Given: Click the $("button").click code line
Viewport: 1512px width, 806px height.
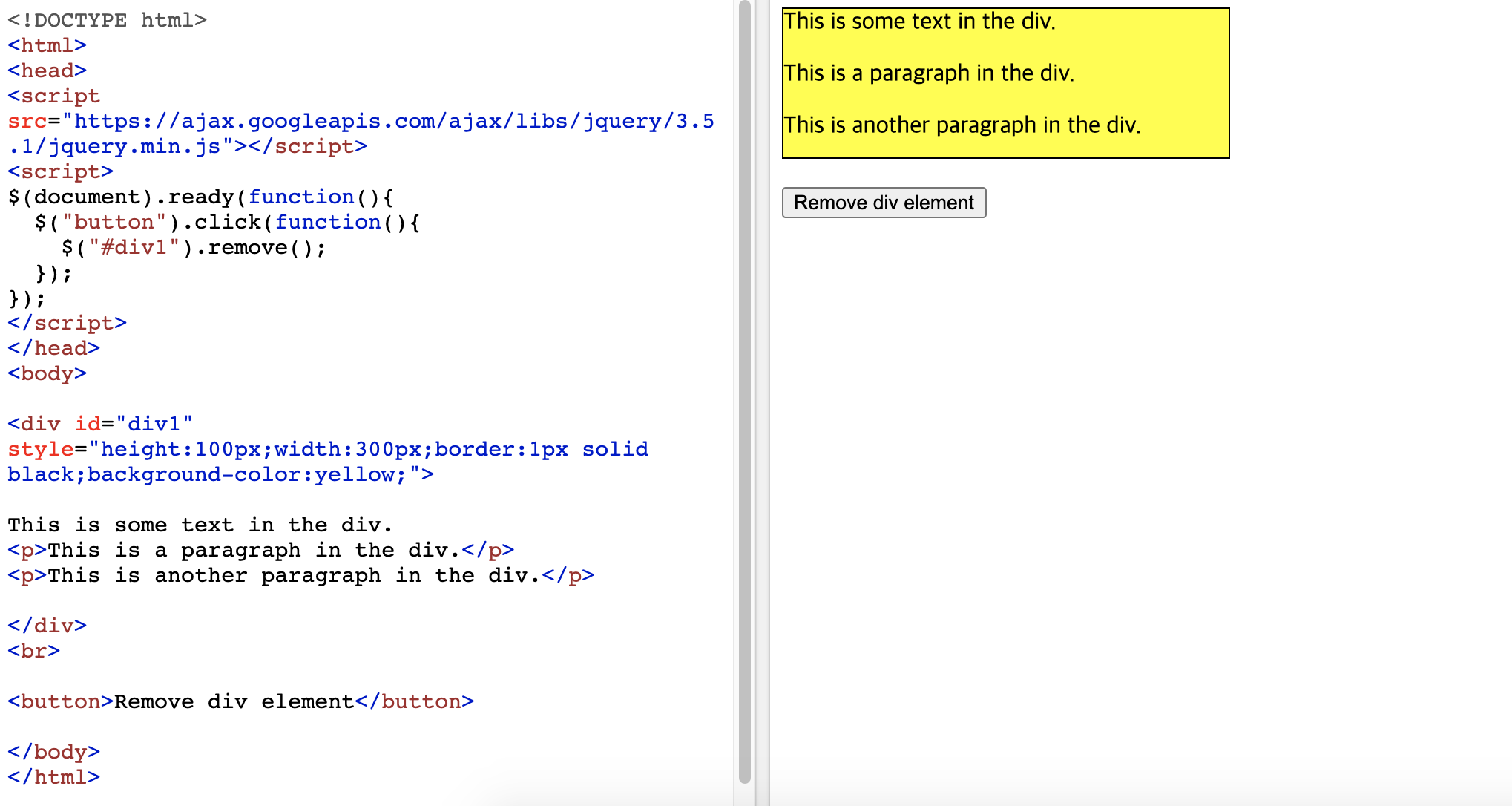Looking at the screenshot, I should (x=226, y=222).
